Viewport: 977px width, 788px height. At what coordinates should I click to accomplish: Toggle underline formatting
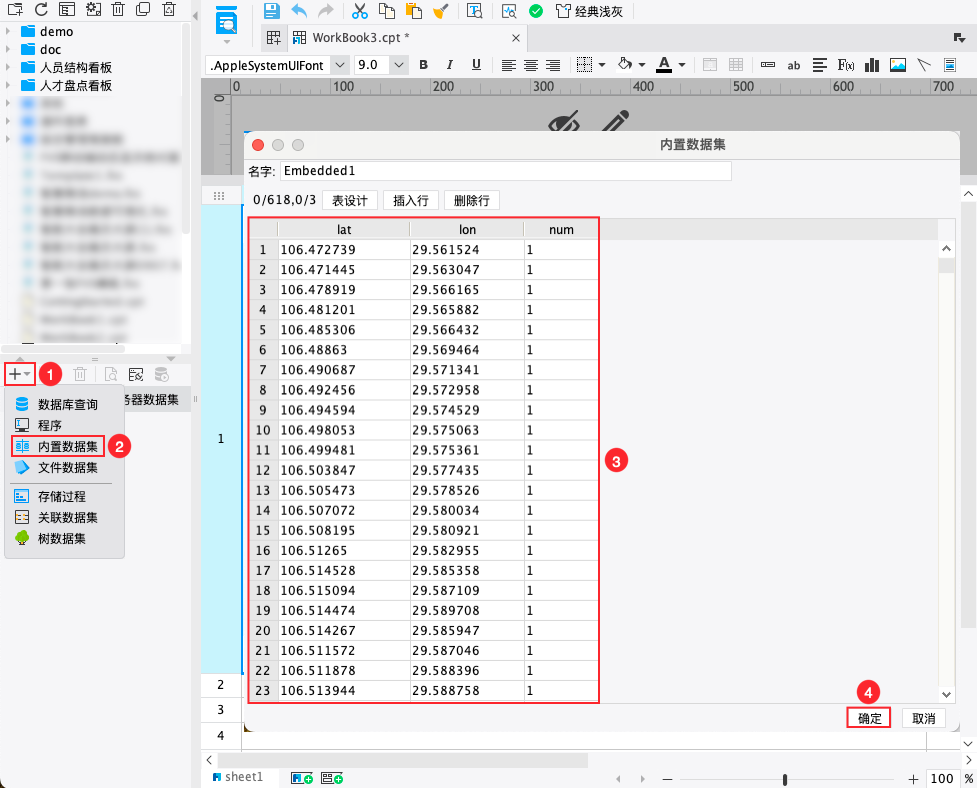[x=476, y=65]
